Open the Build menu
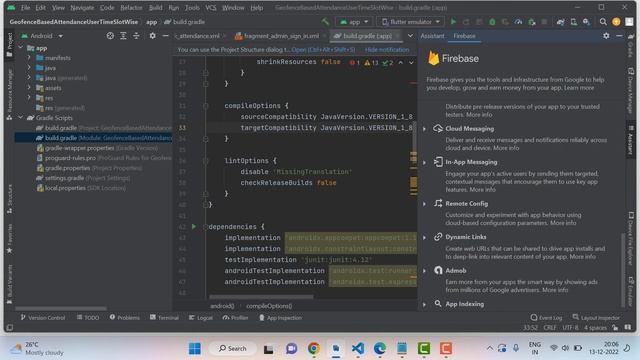 [155, 8]
